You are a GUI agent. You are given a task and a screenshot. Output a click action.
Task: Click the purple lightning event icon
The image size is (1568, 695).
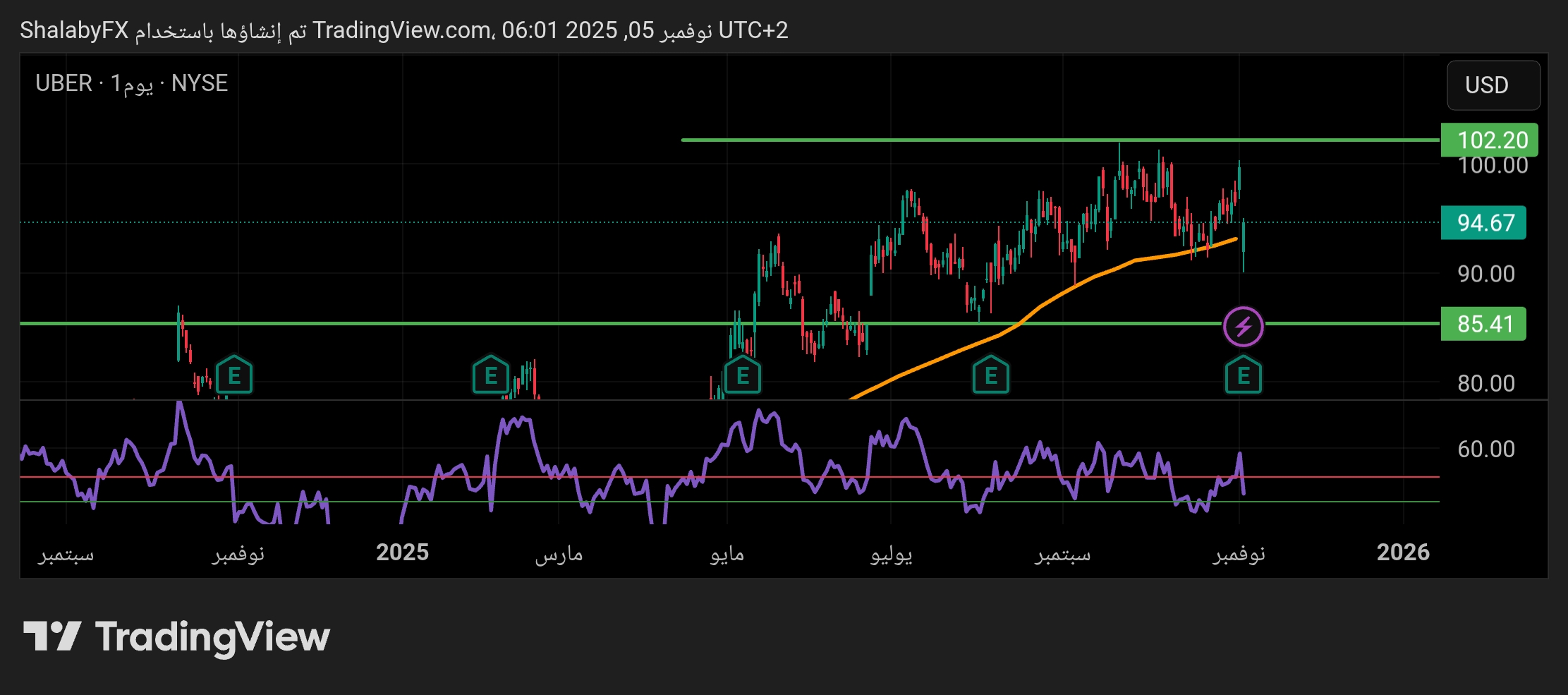pyautogui.click(x=1244, y=325)
